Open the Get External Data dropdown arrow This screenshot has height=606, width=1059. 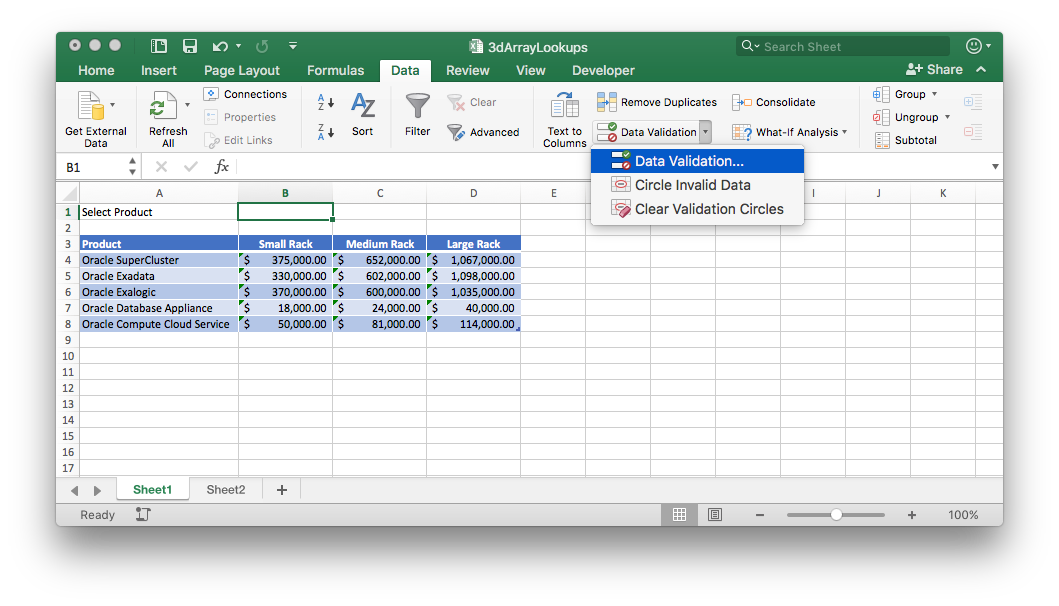click(x=113, y=105)
